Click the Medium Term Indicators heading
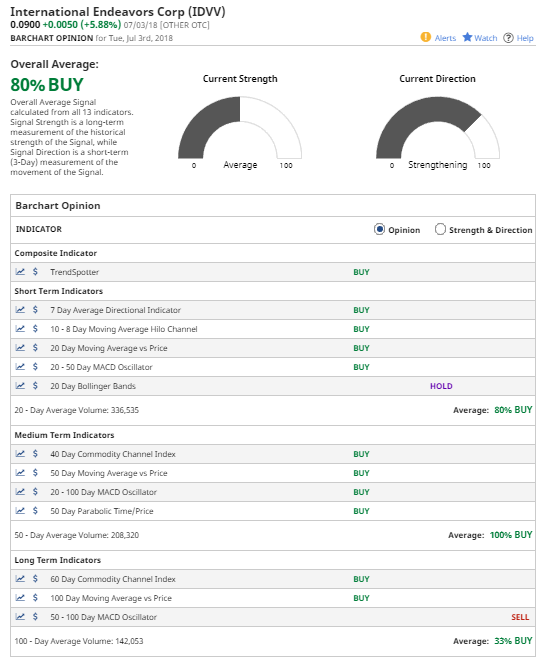Image resolution: width=544 pixels, height=665 pixels. [x=64, y=435]
